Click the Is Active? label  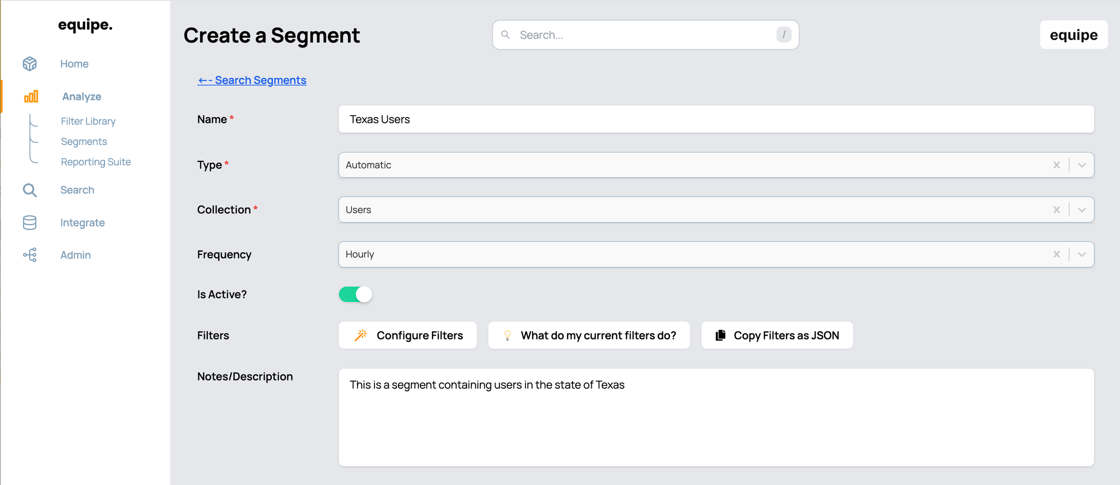(222, 294)
